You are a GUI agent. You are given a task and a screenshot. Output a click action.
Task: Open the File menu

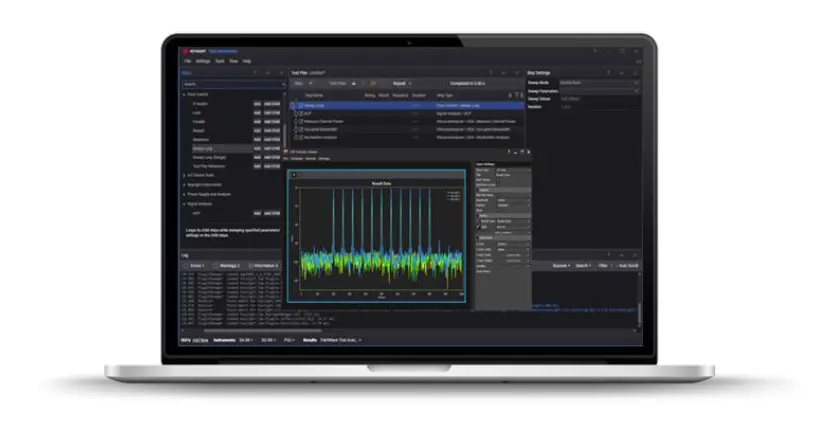point(186,61)
